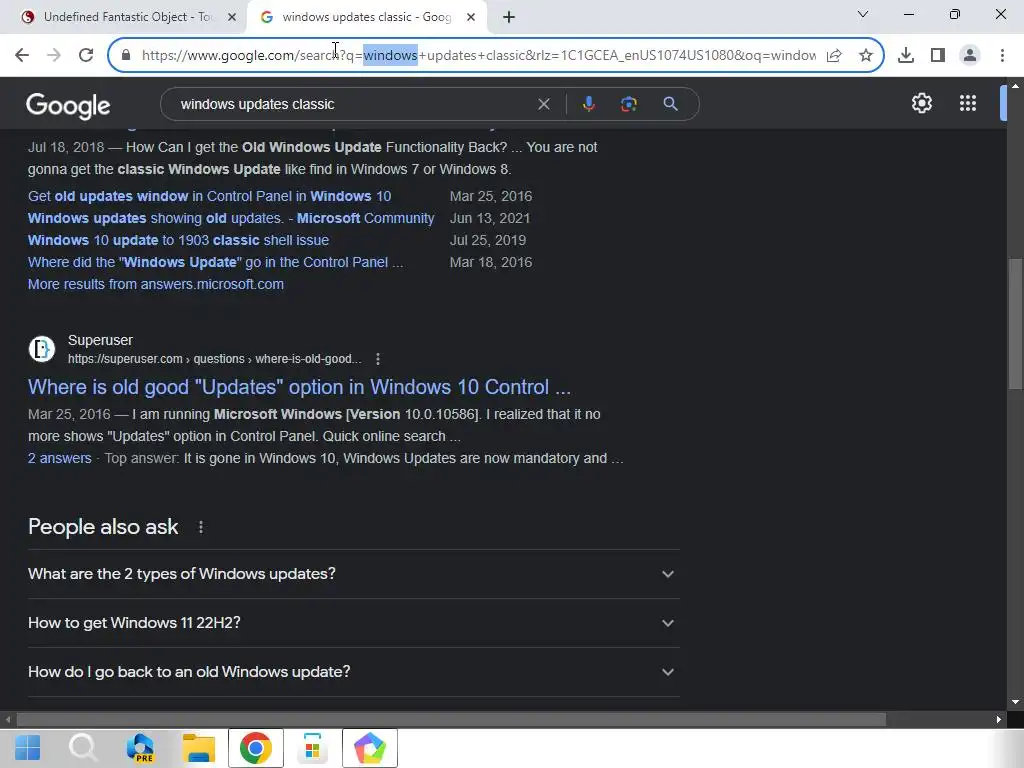Go back to the previous page
This screenshot has height=768, width=1024.
(22, 55)
